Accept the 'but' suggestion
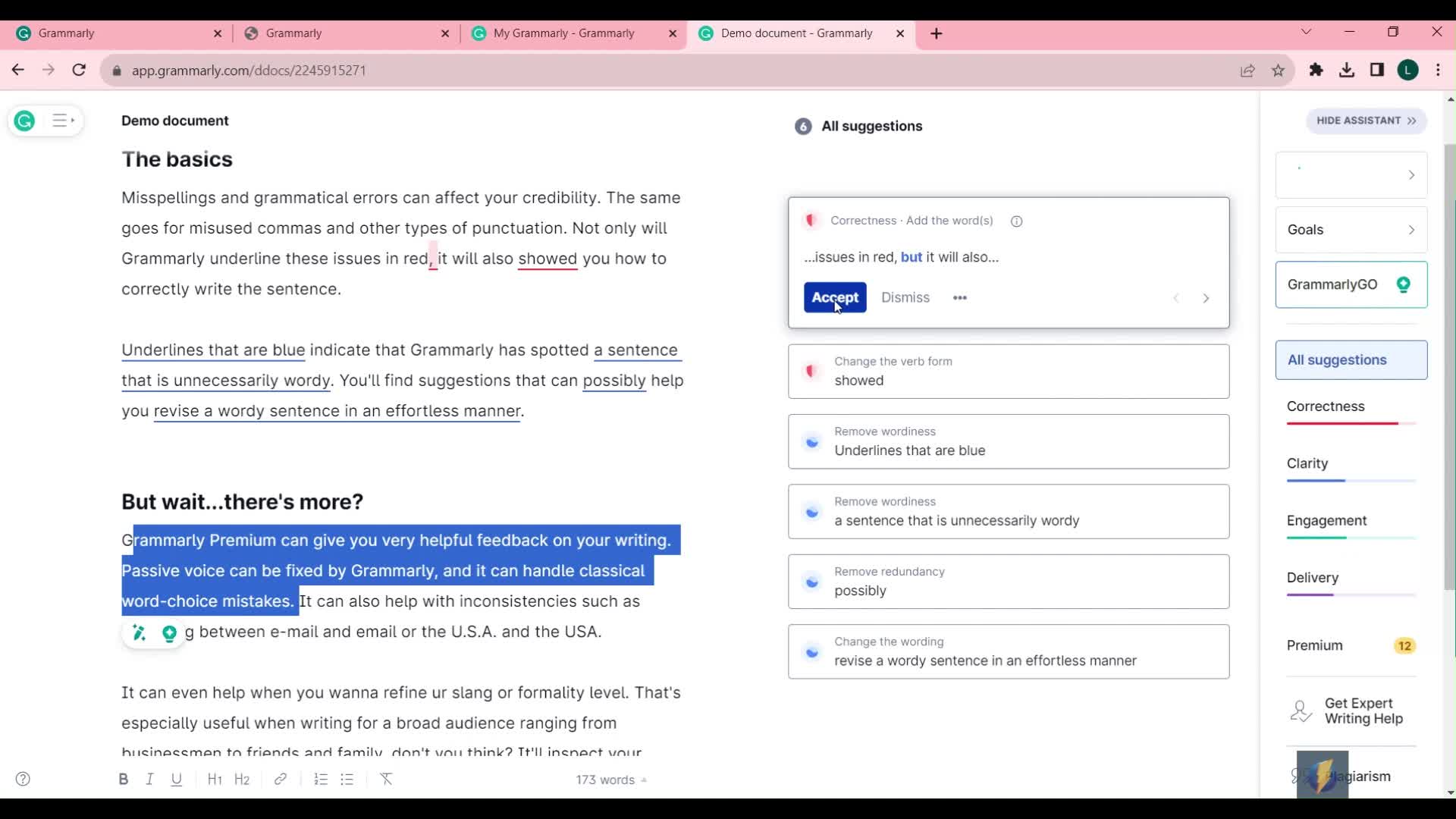Viewport: 1456px width, 819px height. click(835, 297)
